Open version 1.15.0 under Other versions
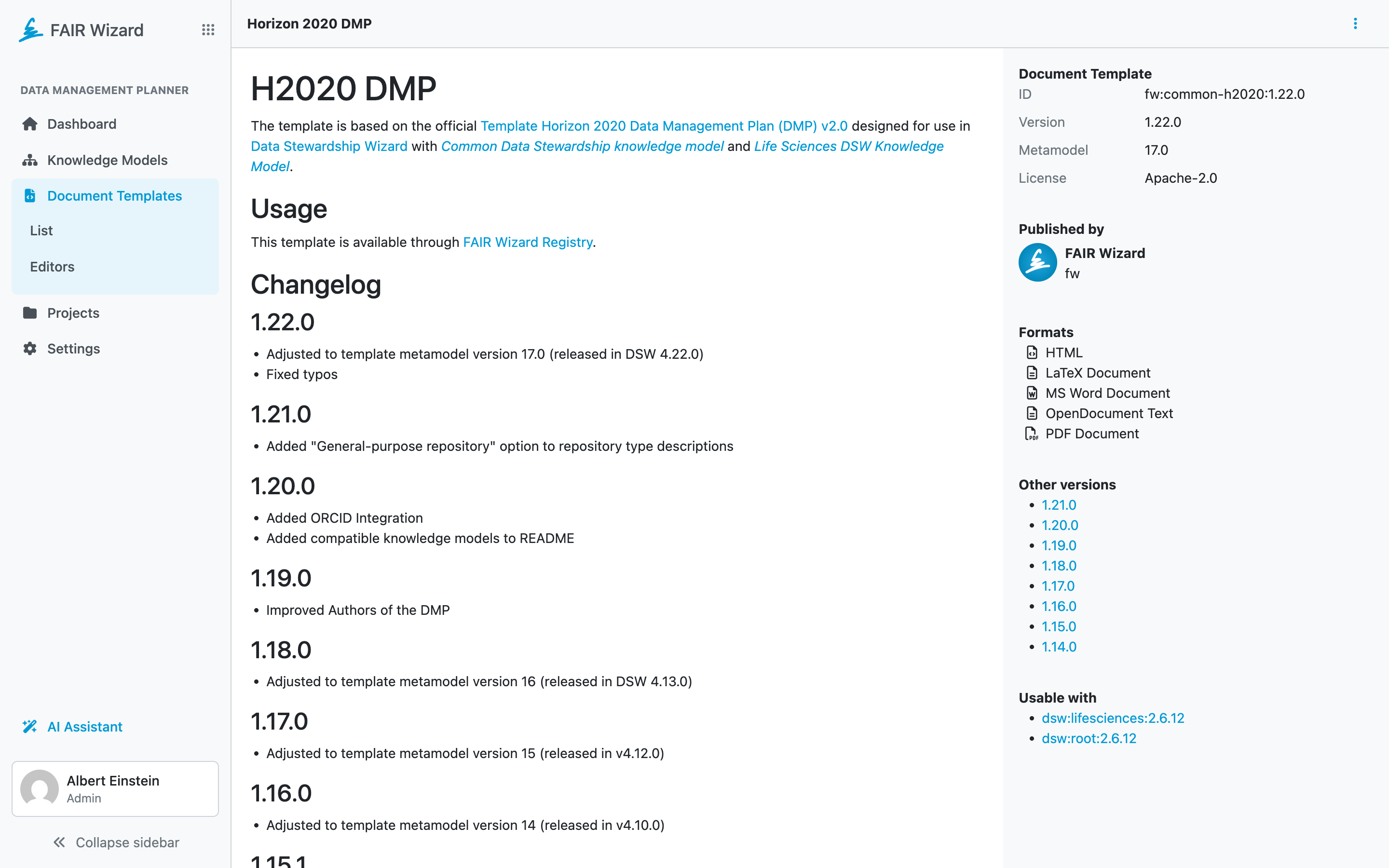The image size is (1389, 868). (x=1059, y=626)
